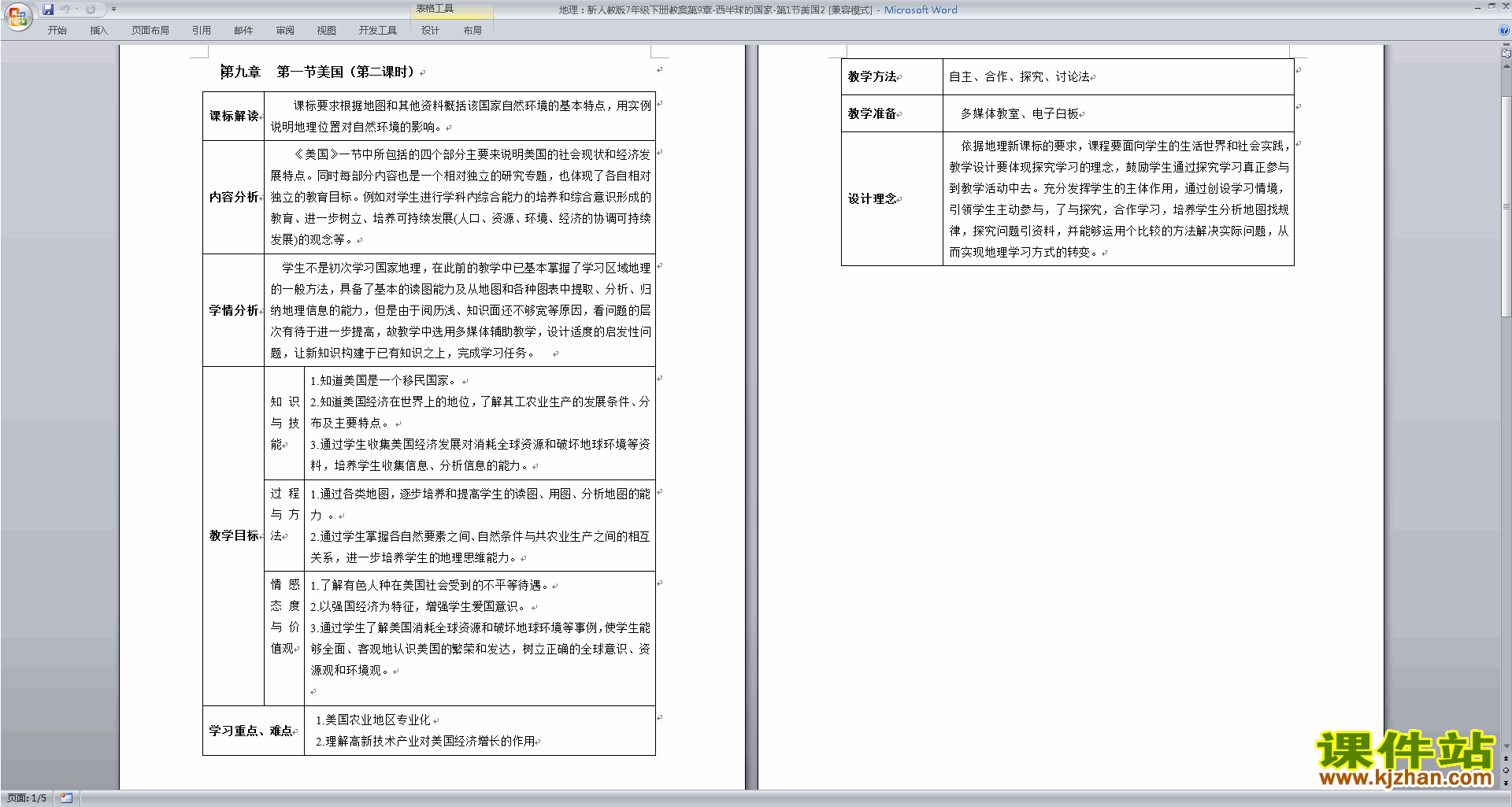Click the text 多媒体教室、电子白板
The height and width of the screenshot is (807, 1512).
[1019, 113]
